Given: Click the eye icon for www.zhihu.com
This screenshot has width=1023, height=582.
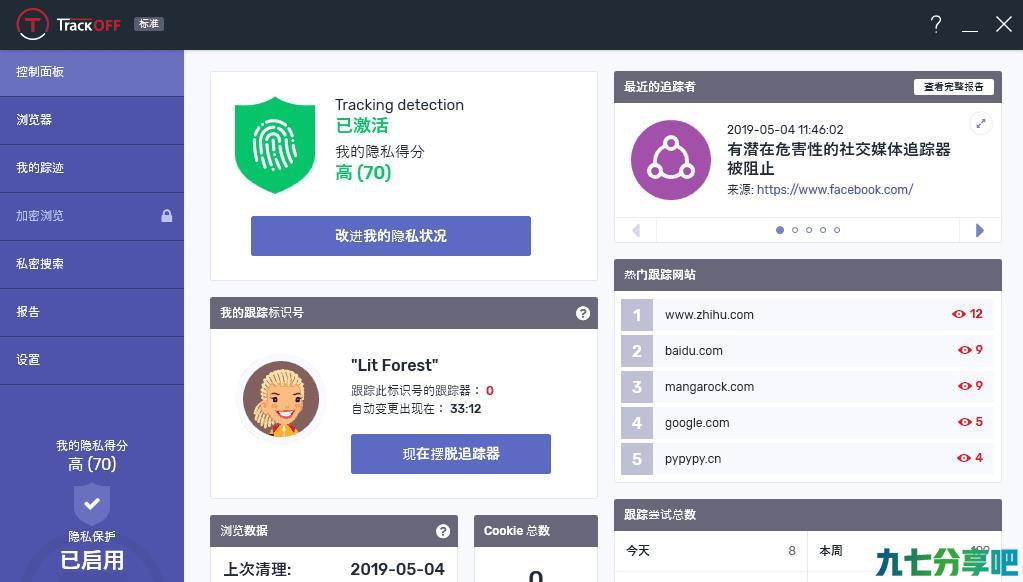Looking at the screenshot, I should point(958,314).
